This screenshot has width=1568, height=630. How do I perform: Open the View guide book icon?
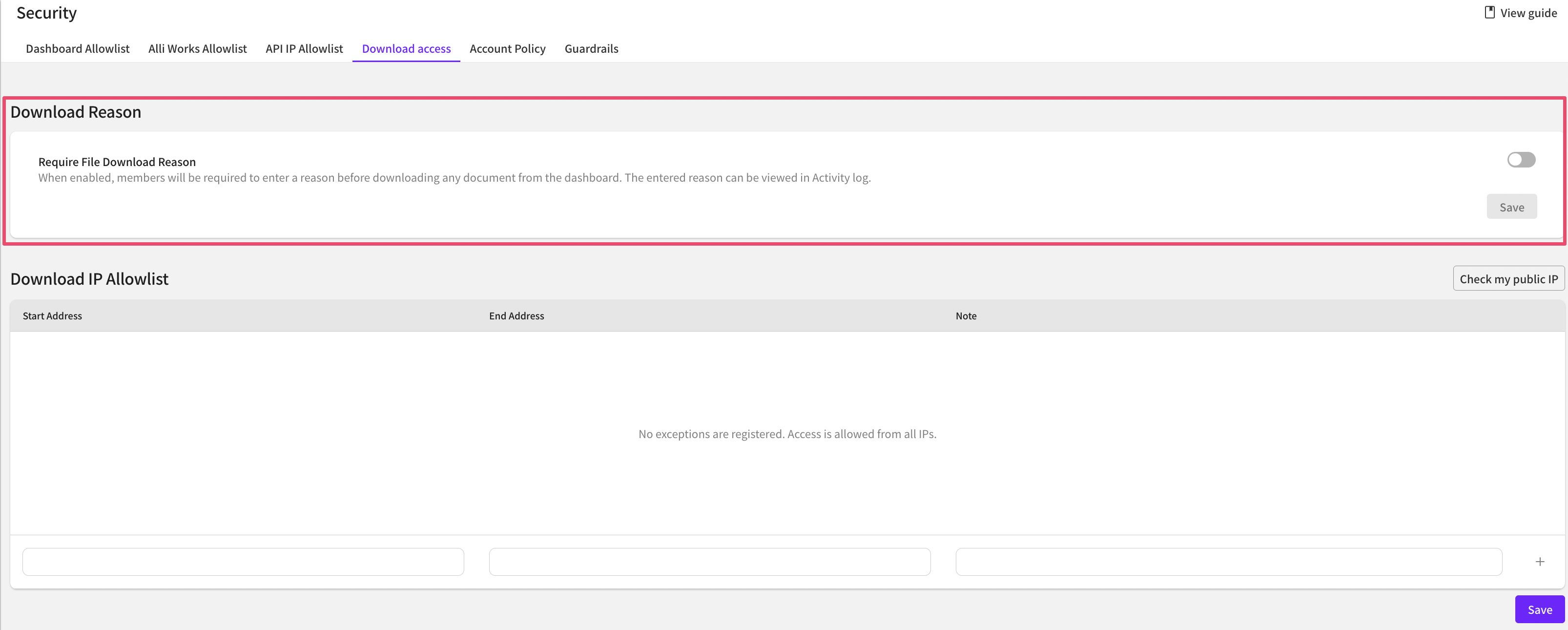click(1489, 13)
